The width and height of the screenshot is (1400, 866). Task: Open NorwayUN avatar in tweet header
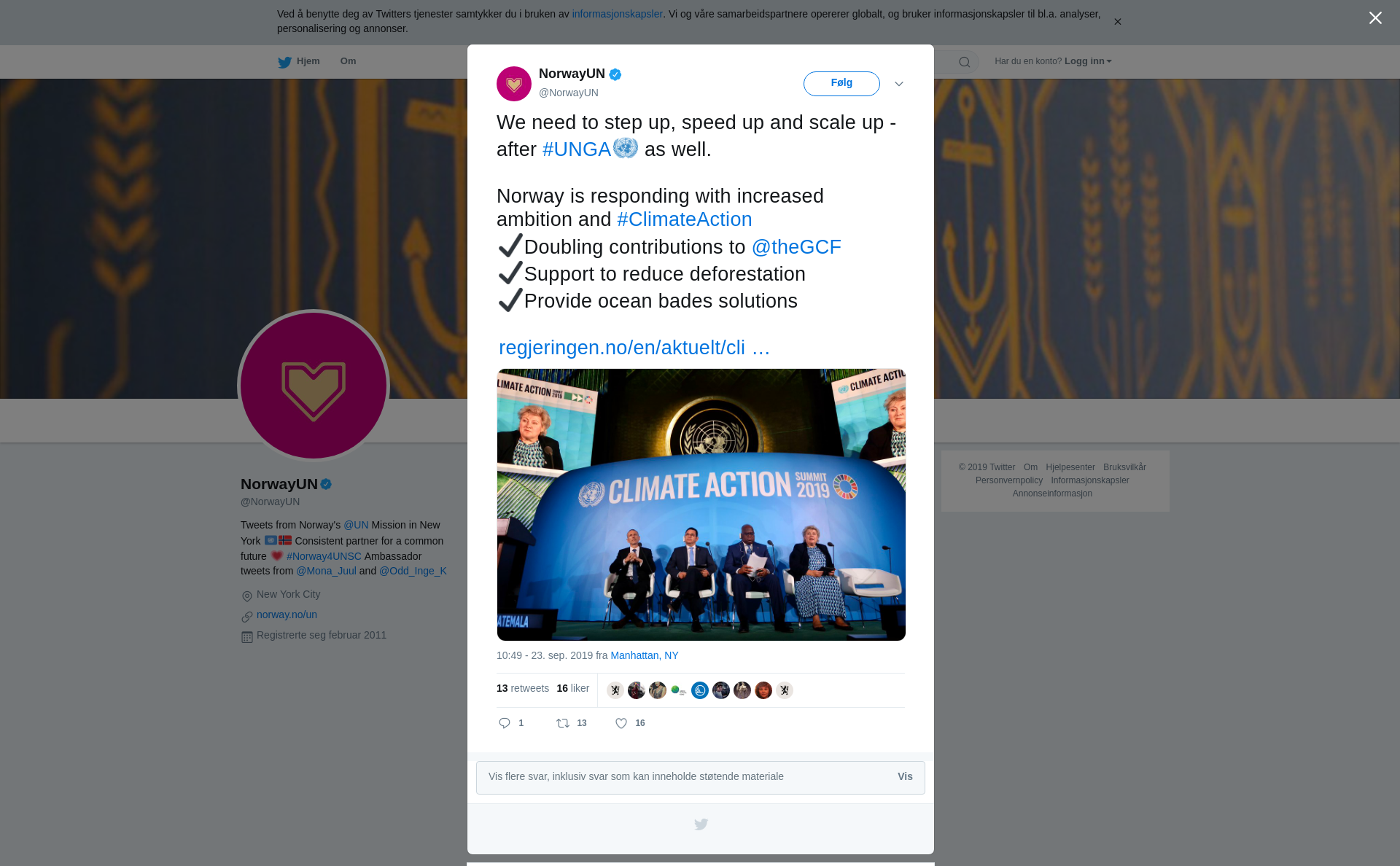pyautogui.click(x=514, y=84)
